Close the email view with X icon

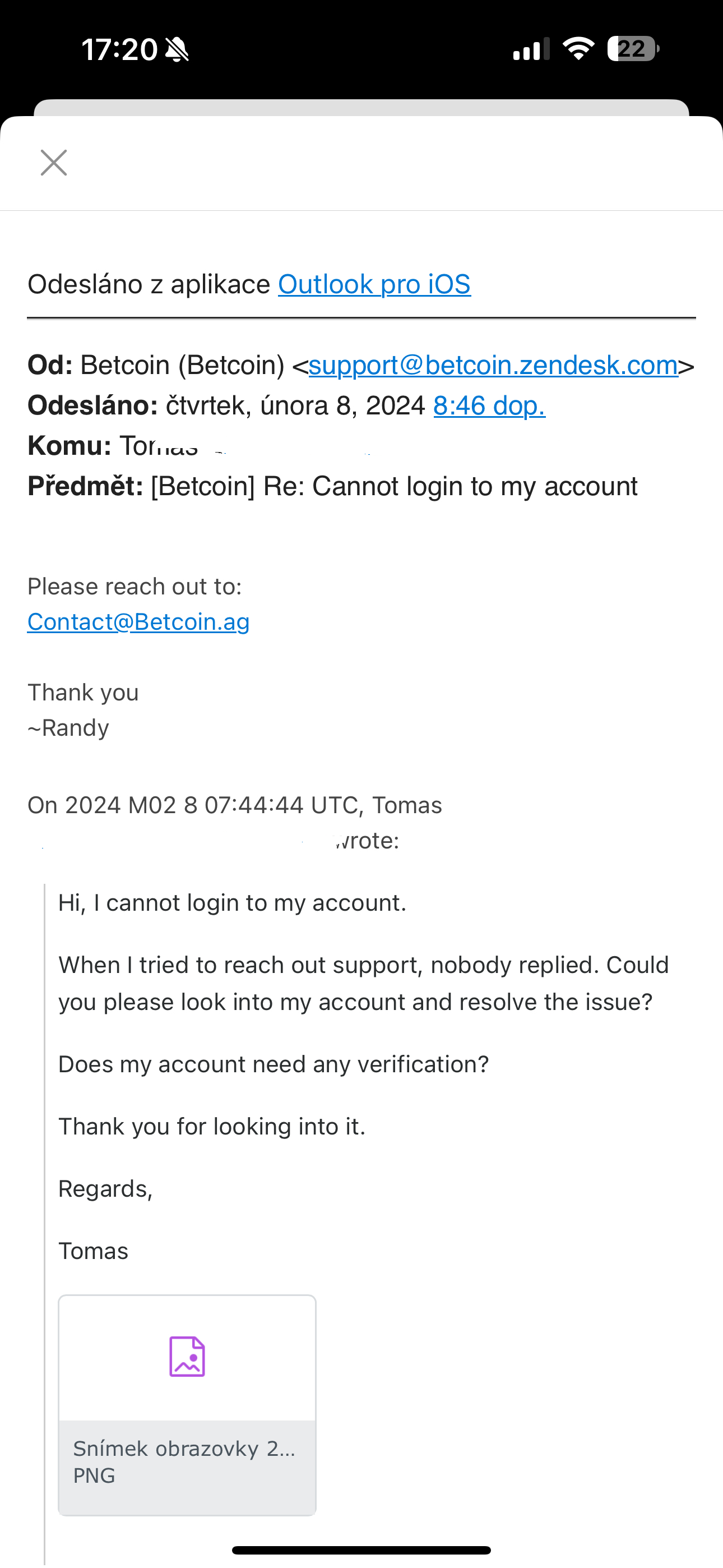54,163
